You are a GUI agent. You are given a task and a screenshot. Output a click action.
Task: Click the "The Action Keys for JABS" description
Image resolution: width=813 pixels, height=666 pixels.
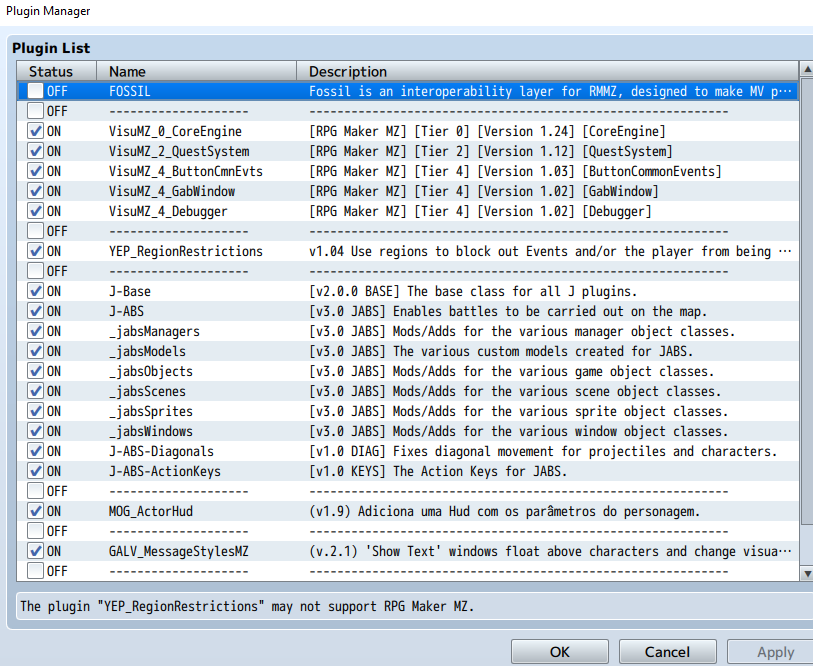(x=438, y=471)
